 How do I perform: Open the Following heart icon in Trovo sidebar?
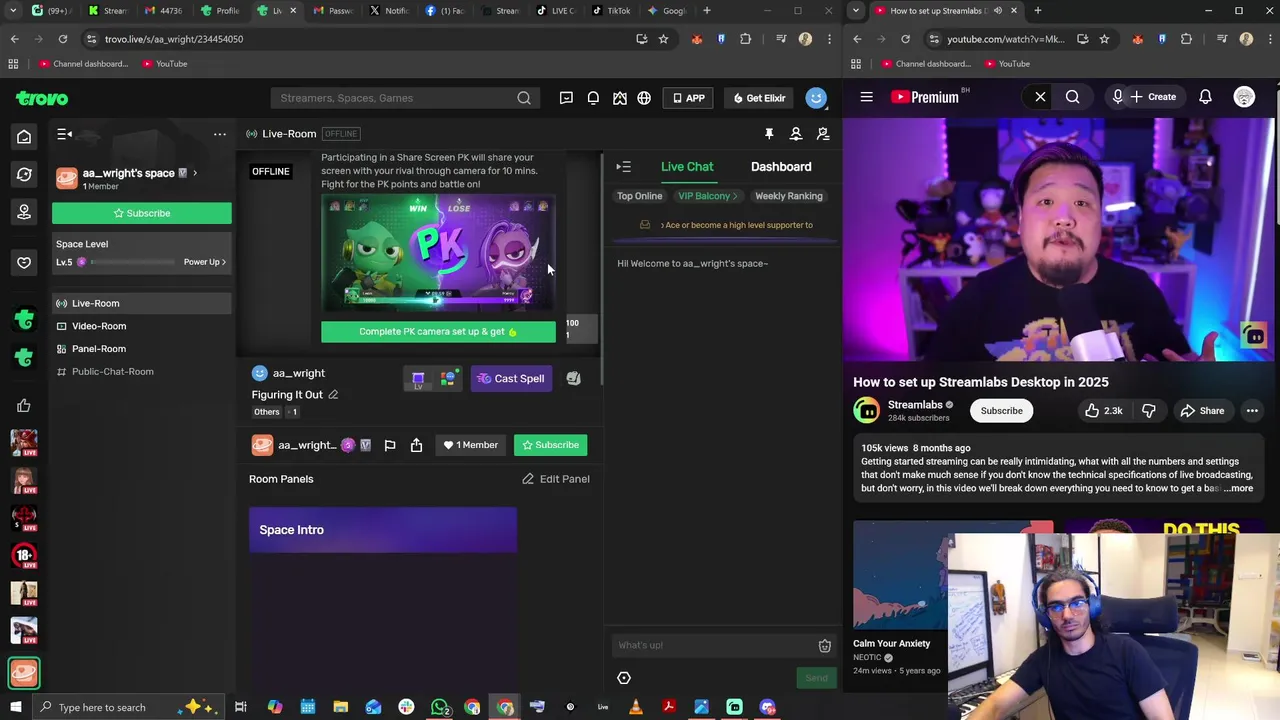(24, 262)
